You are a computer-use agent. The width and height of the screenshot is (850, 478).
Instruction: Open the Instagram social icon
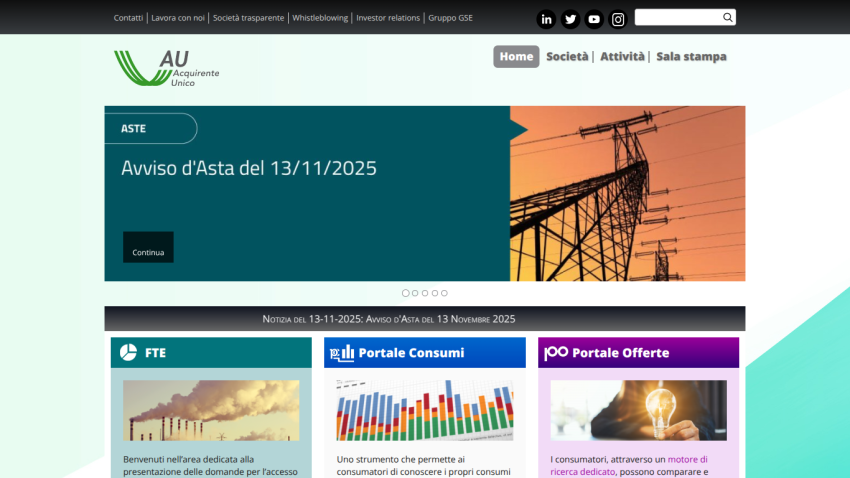tap(617, 20)
